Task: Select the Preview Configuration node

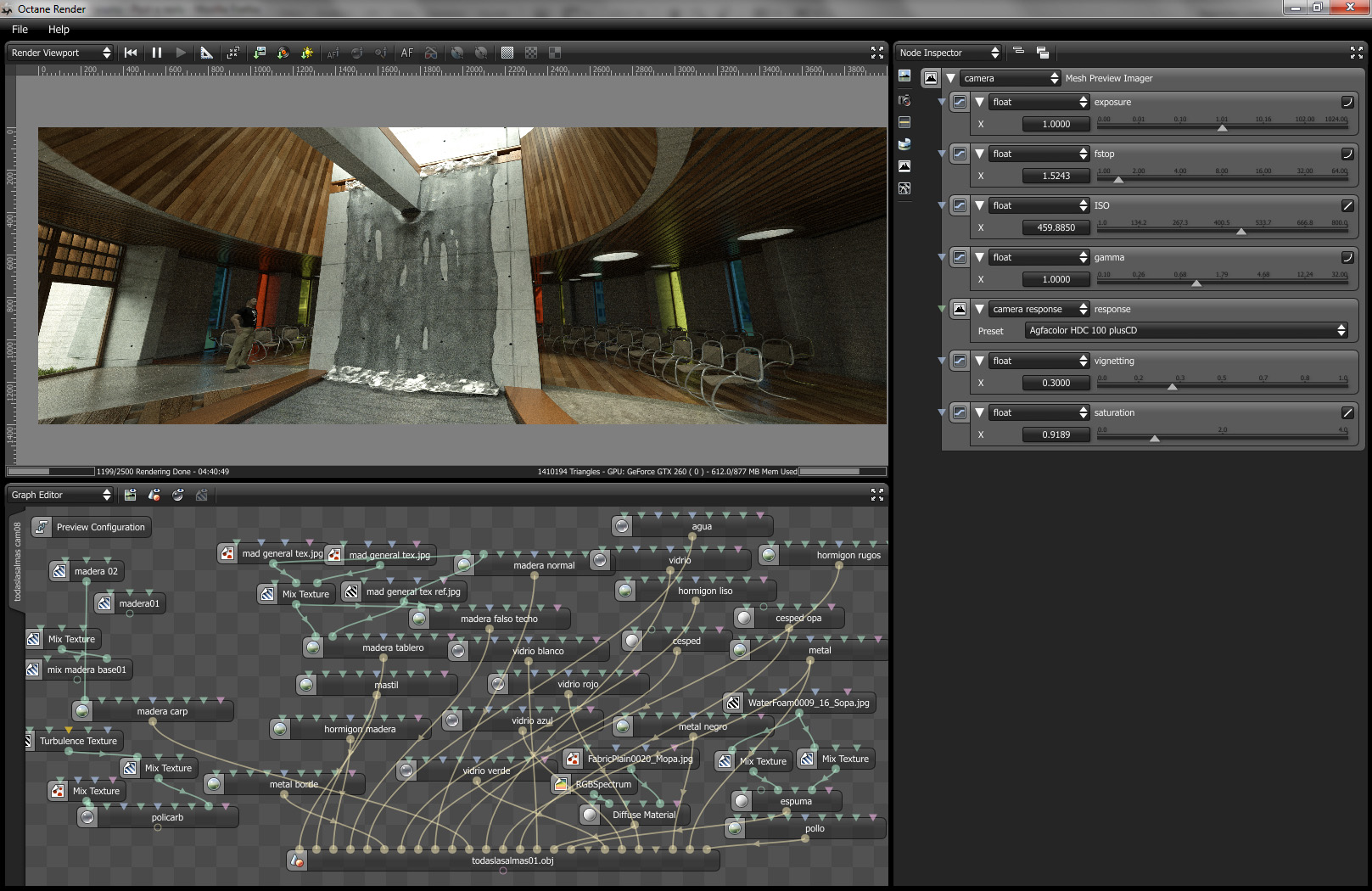Action: pos(92,527)
